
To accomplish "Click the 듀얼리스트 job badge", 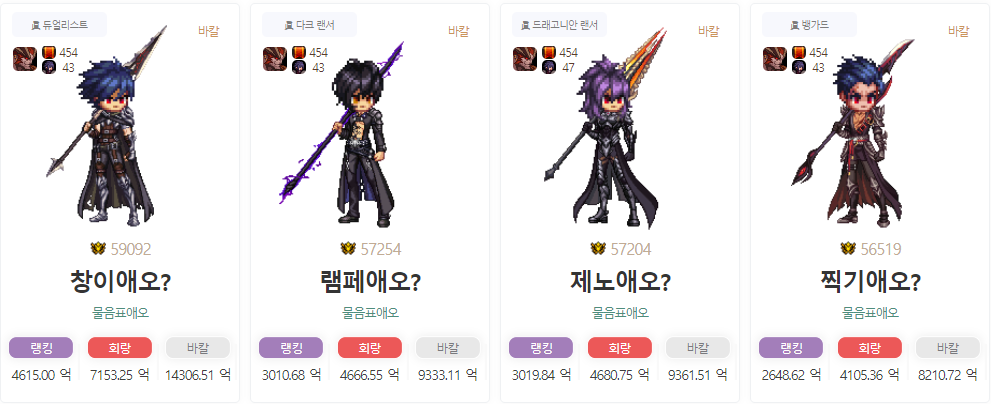I will (59, 25).
